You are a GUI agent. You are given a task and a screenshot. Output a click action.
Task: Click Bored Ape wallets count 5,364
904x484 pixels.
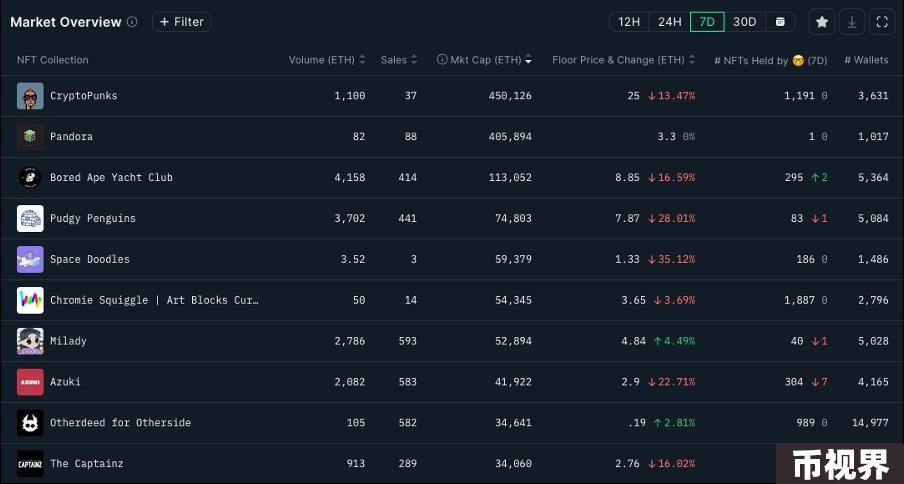tap(873, 177)
